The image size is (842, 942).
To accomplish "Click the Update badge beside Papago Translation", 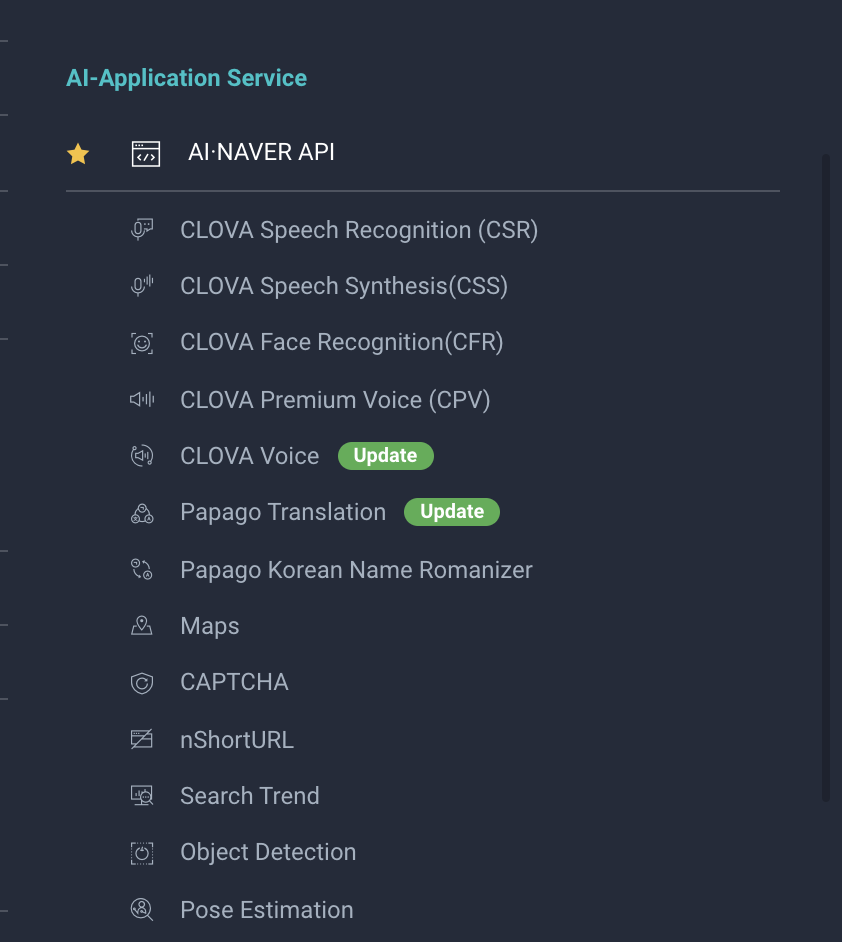I will (x=452, y=512).
